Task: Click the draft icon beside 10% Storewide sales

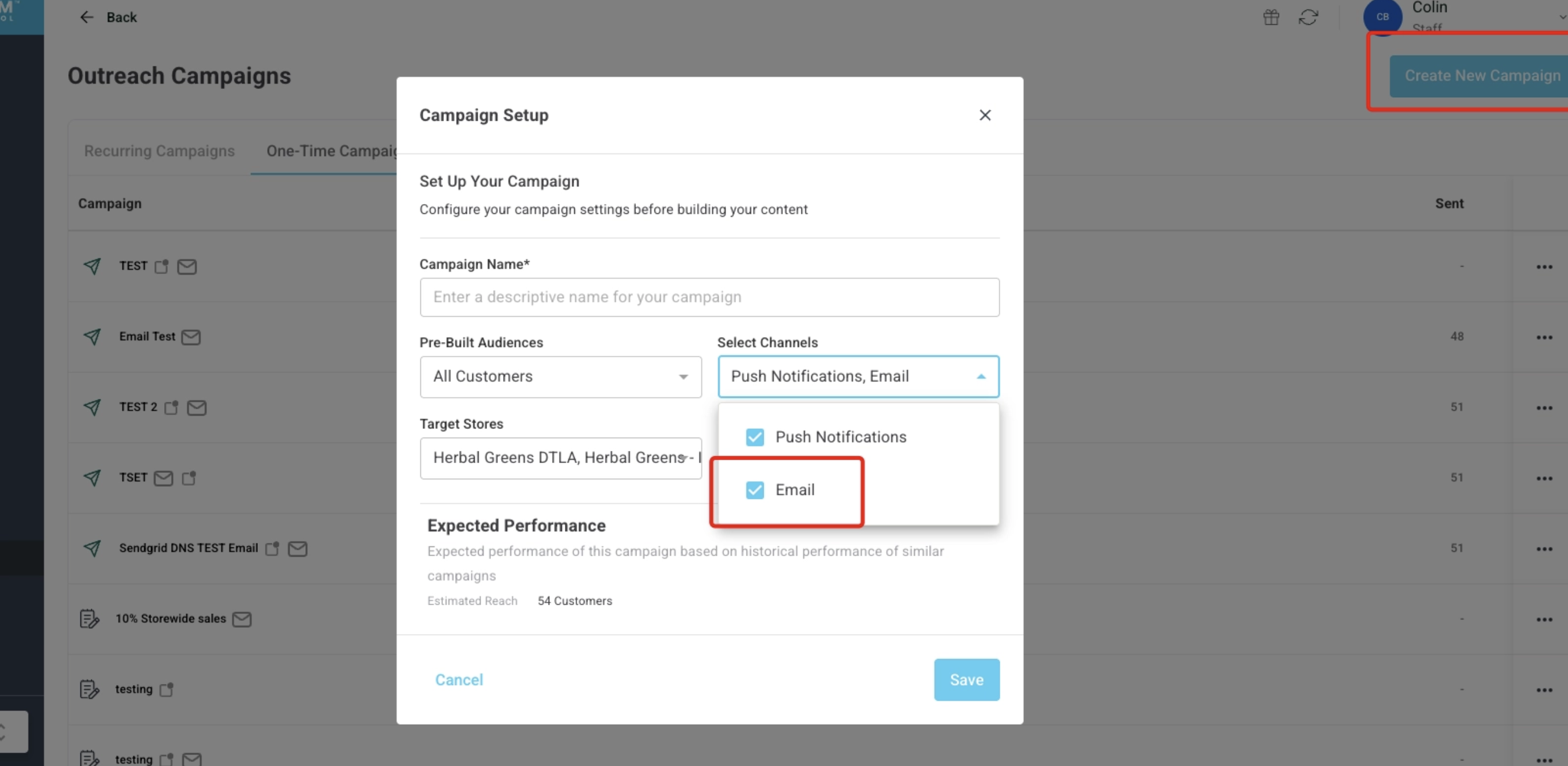Action: coord(89,619)
